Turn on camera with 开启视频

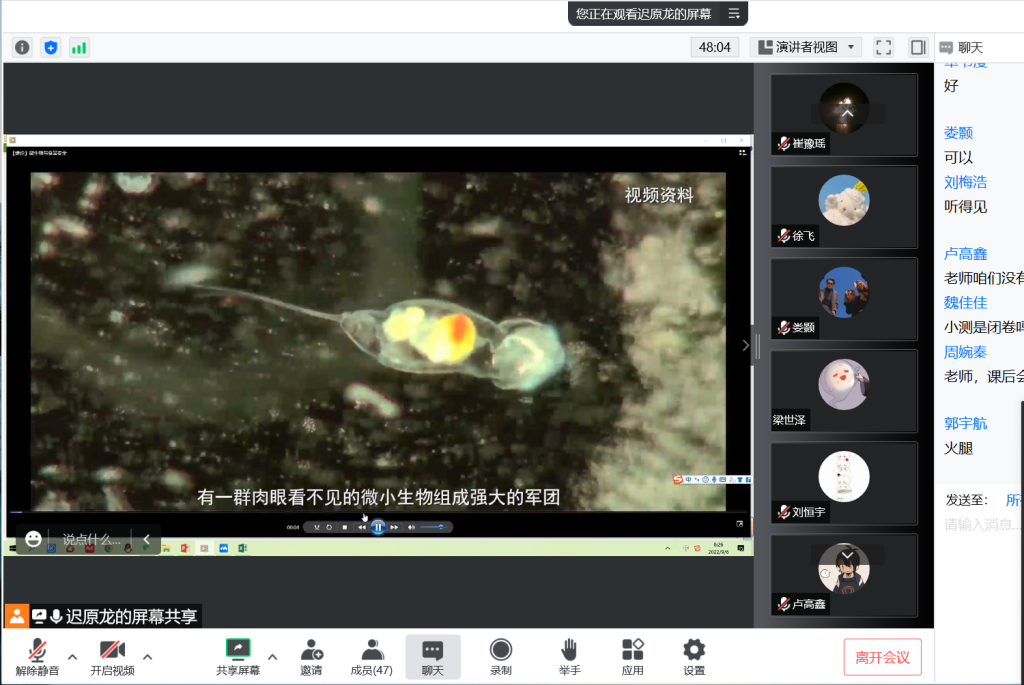pyautogui.click(x=112, y=657)
